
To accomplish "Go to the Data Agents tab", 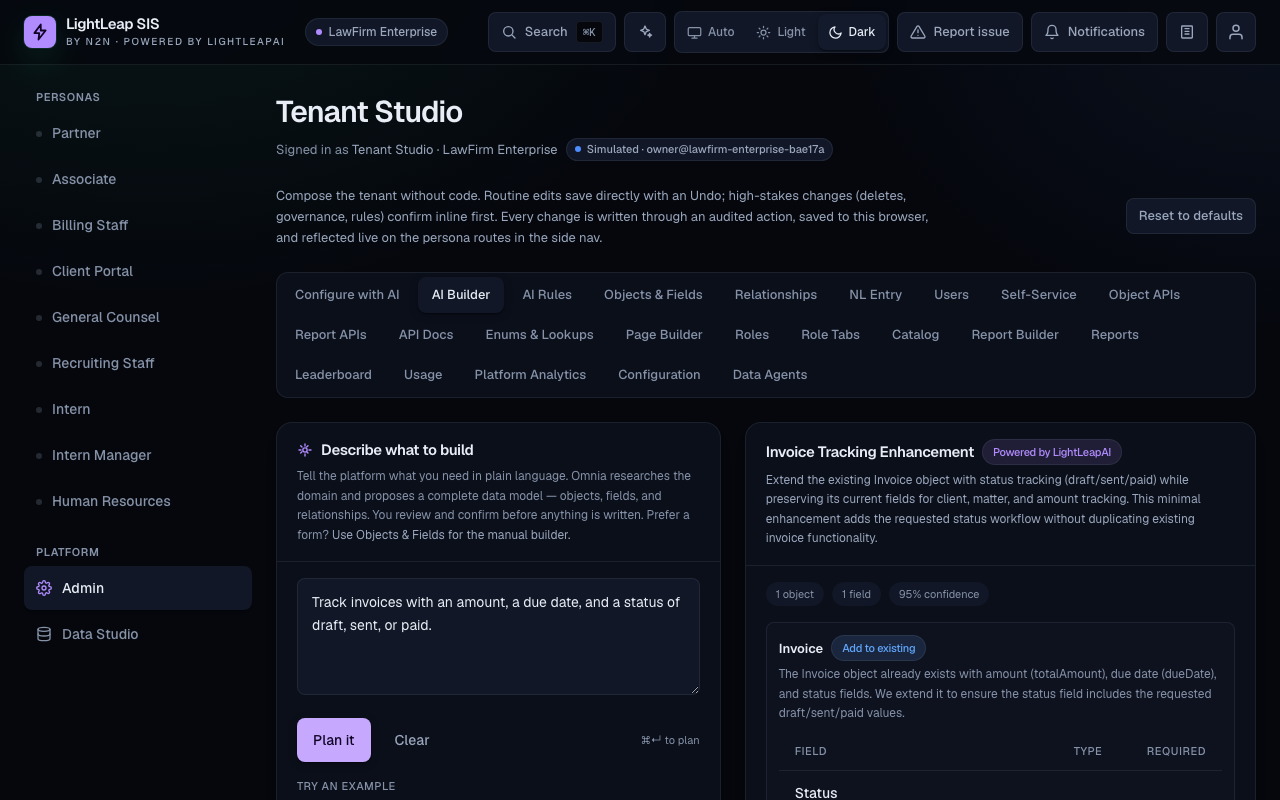I will (x=770, y=375).
